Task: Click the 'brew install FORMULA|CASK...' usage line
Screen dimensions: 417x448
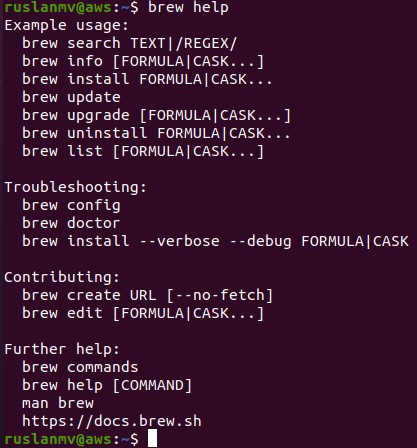Action: pos(147,79)
